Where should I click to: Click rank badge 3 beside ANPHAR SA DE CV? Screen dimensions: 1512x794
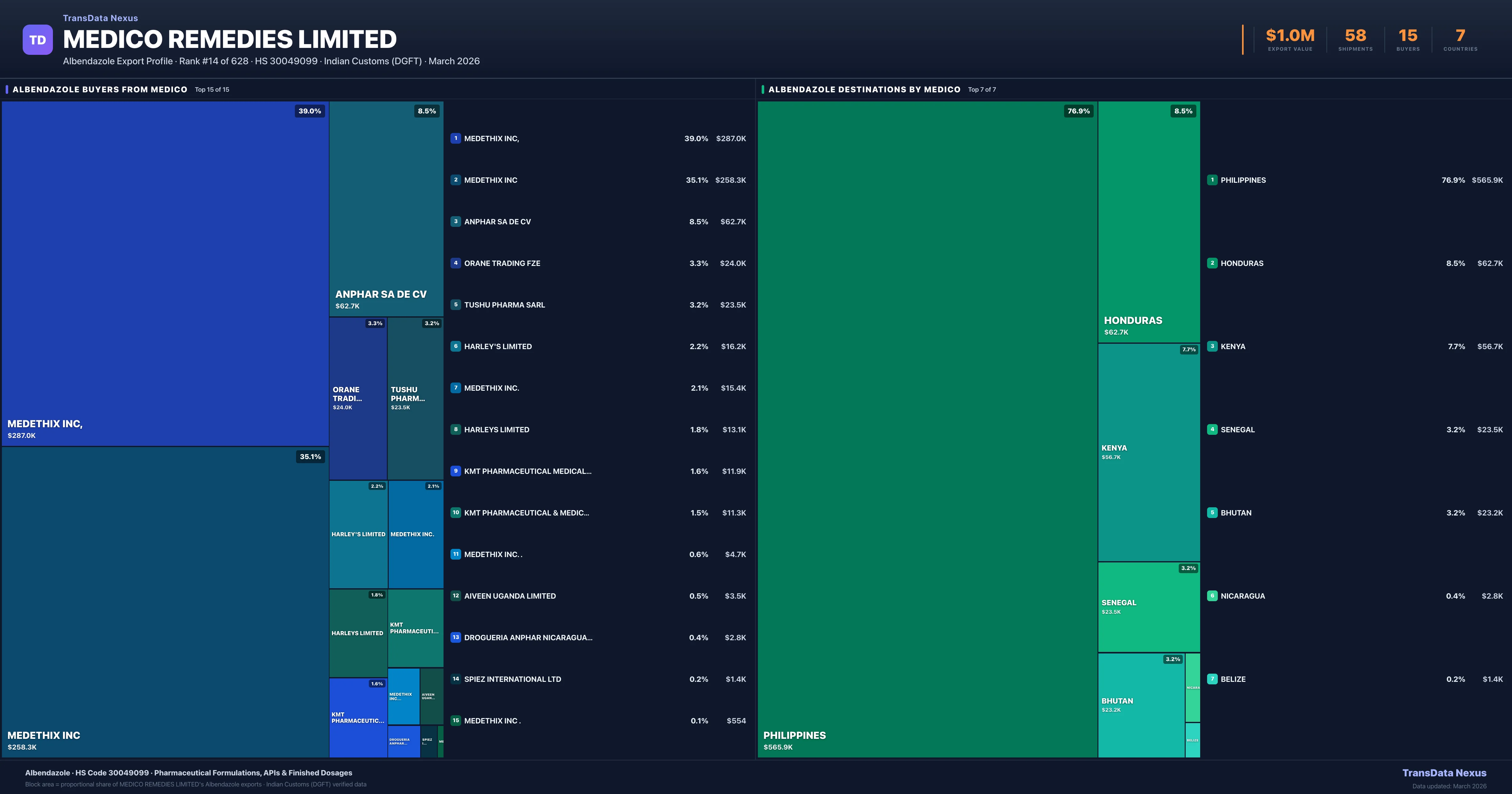455,222
